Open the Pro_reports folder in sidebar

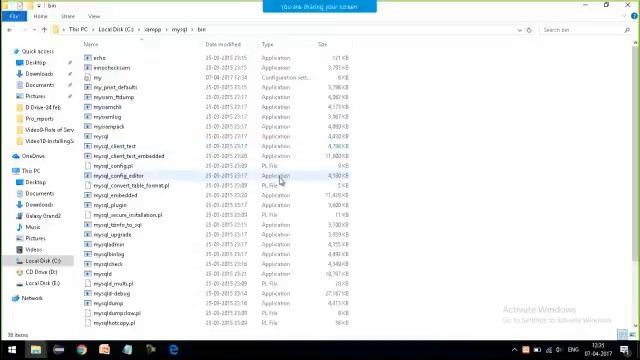[x=39, y=119]
